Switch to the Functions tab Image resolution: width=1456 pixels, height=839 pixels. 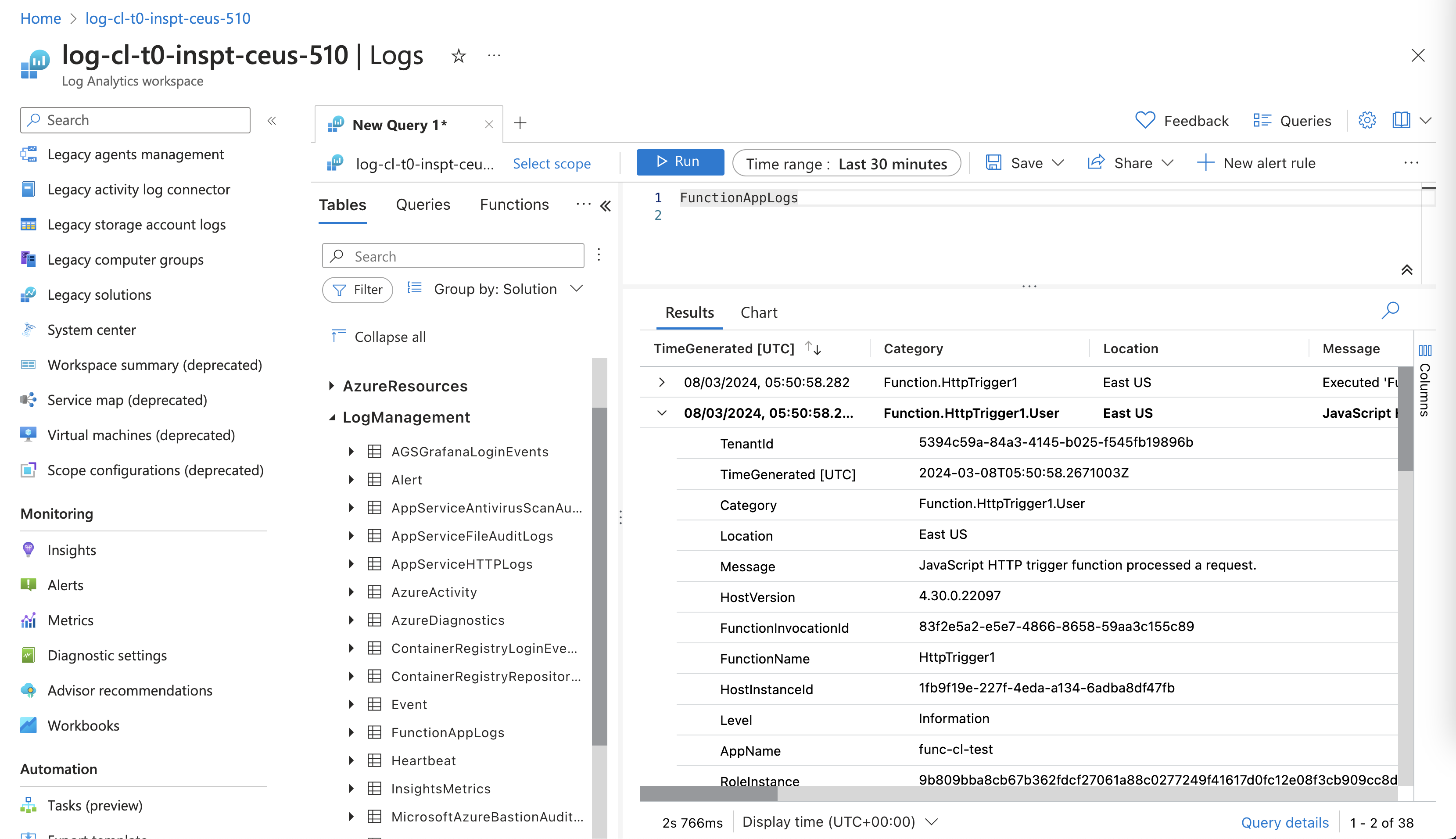pos(514,204)
